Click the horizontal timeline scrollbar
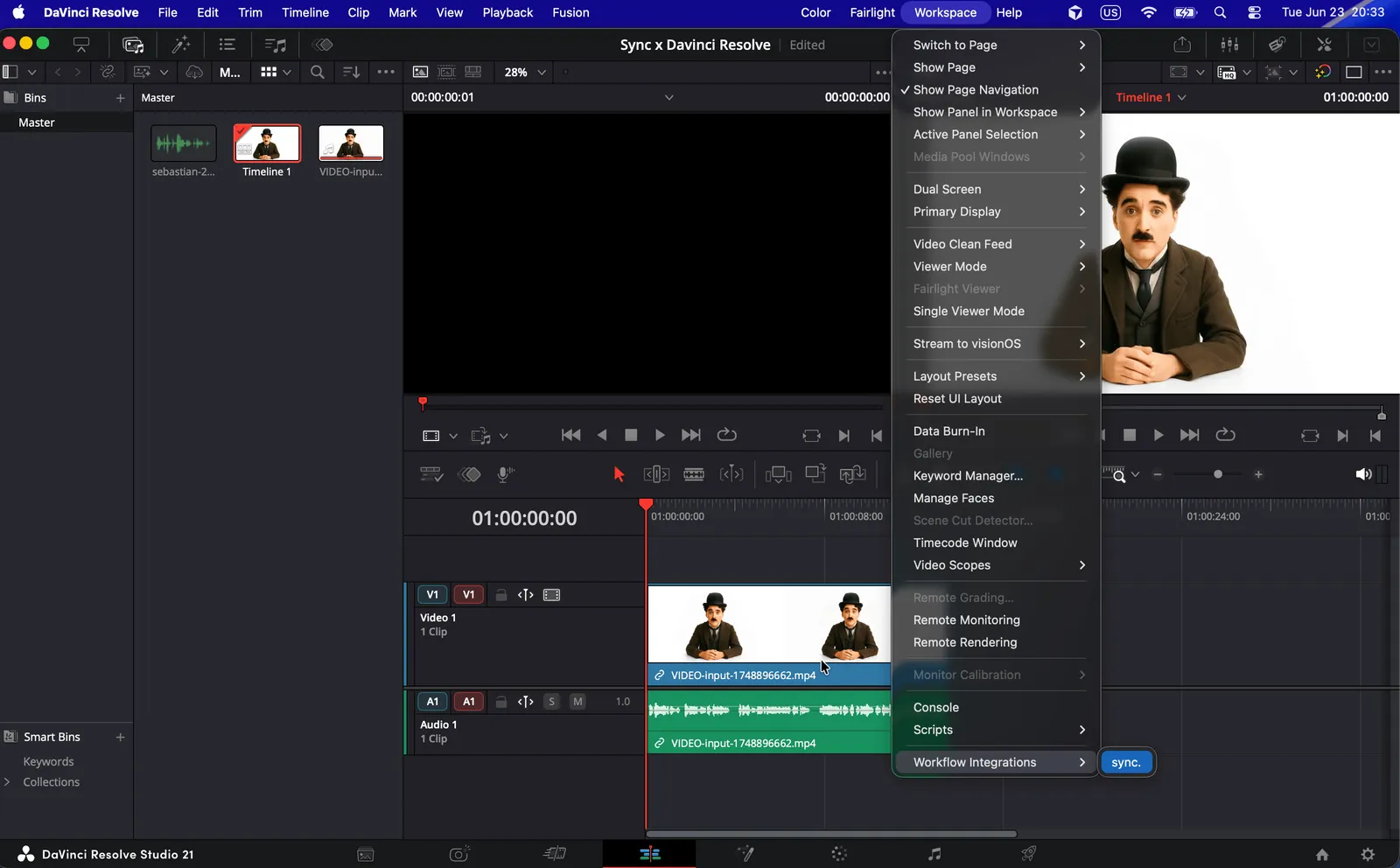1400x868 pixels. (x=831, y=834)
